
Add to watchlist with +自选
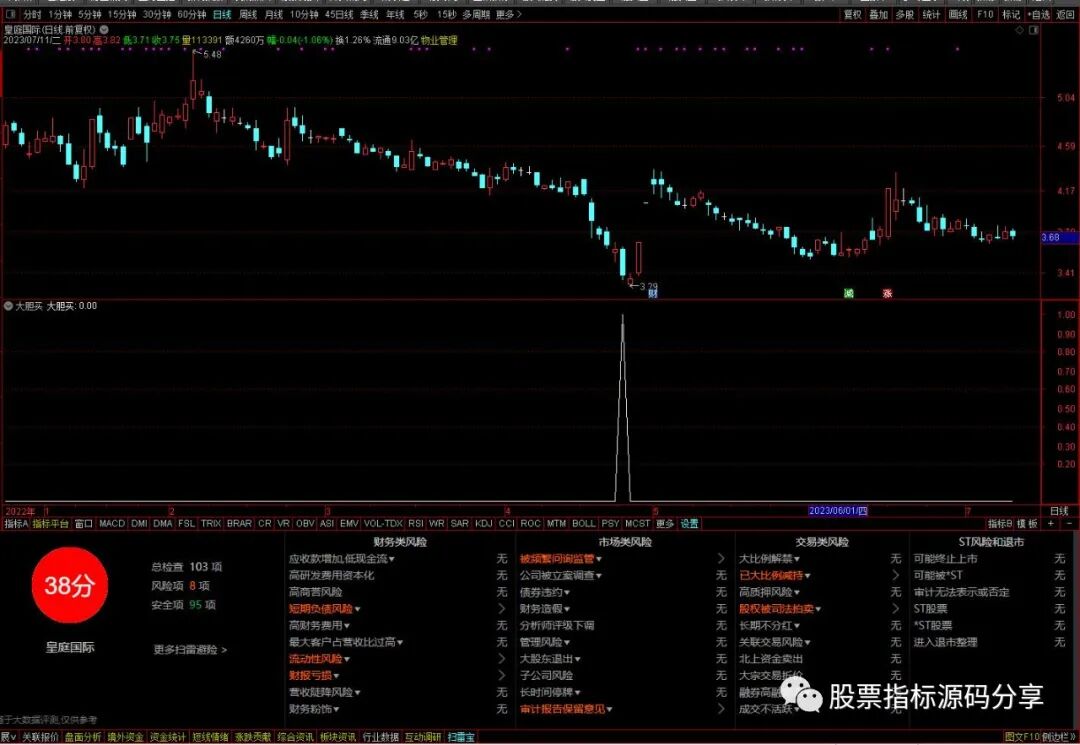tap(1039, 14)
